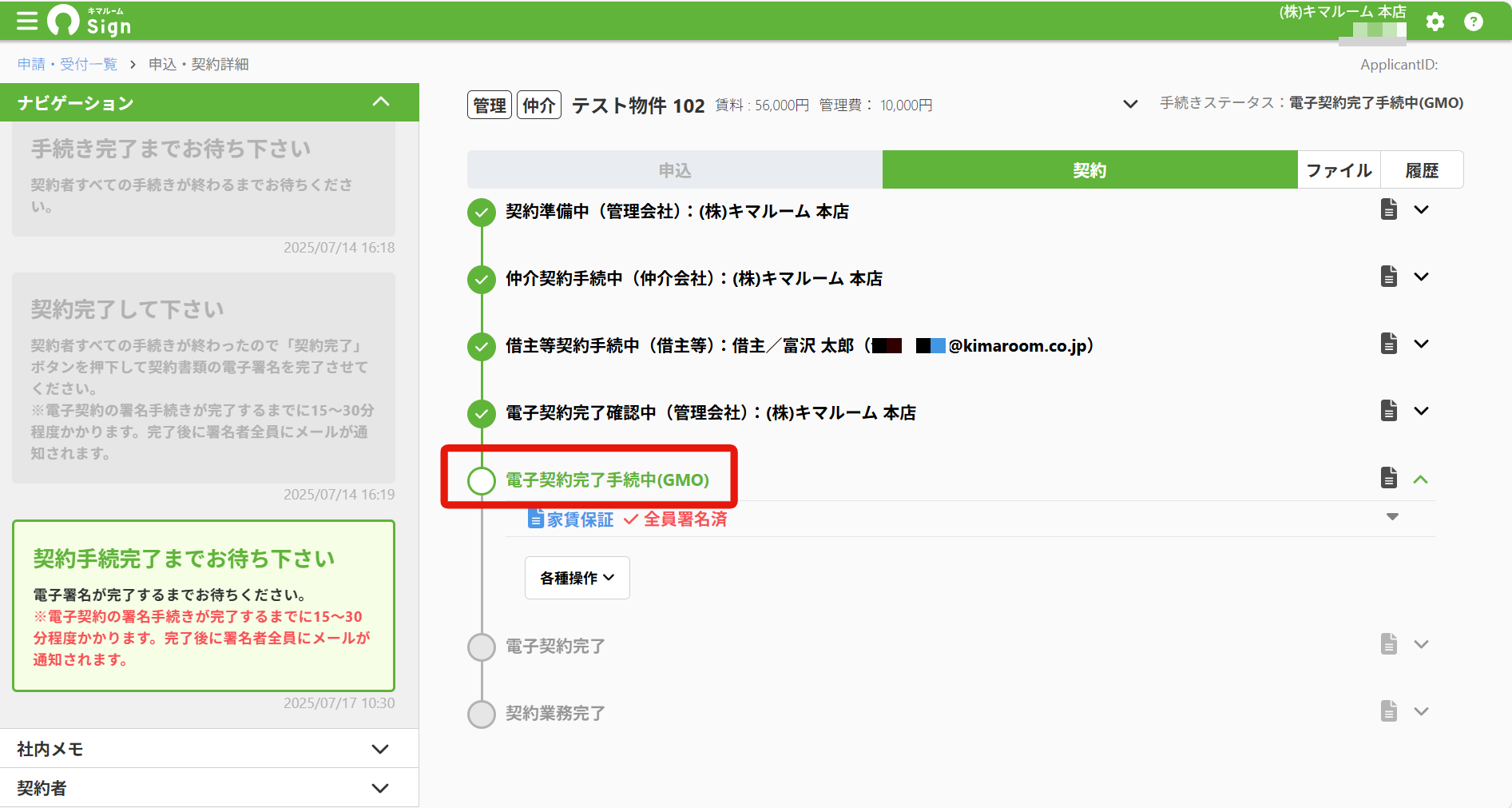Open document icon for 契約業務完了 row

click(x=1389, y=711)
